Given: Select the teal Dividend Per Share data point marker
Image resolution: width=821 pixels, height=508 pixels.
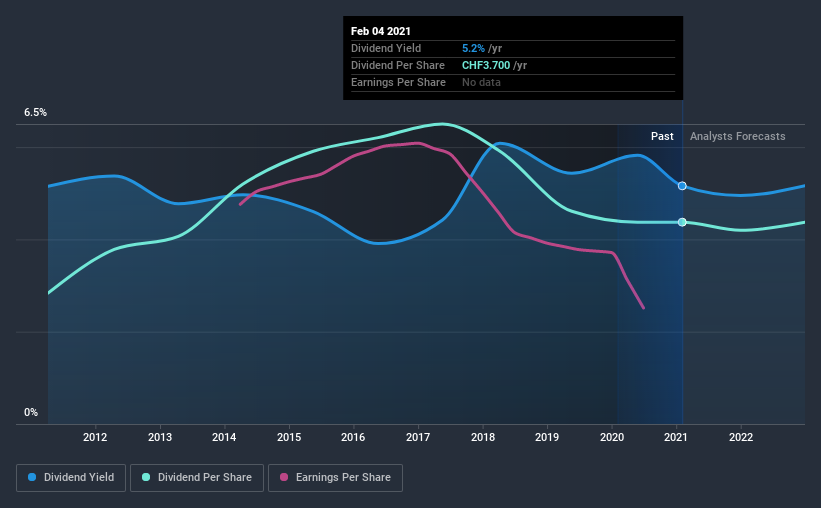Looking at the screenshot, I should 682,222.
